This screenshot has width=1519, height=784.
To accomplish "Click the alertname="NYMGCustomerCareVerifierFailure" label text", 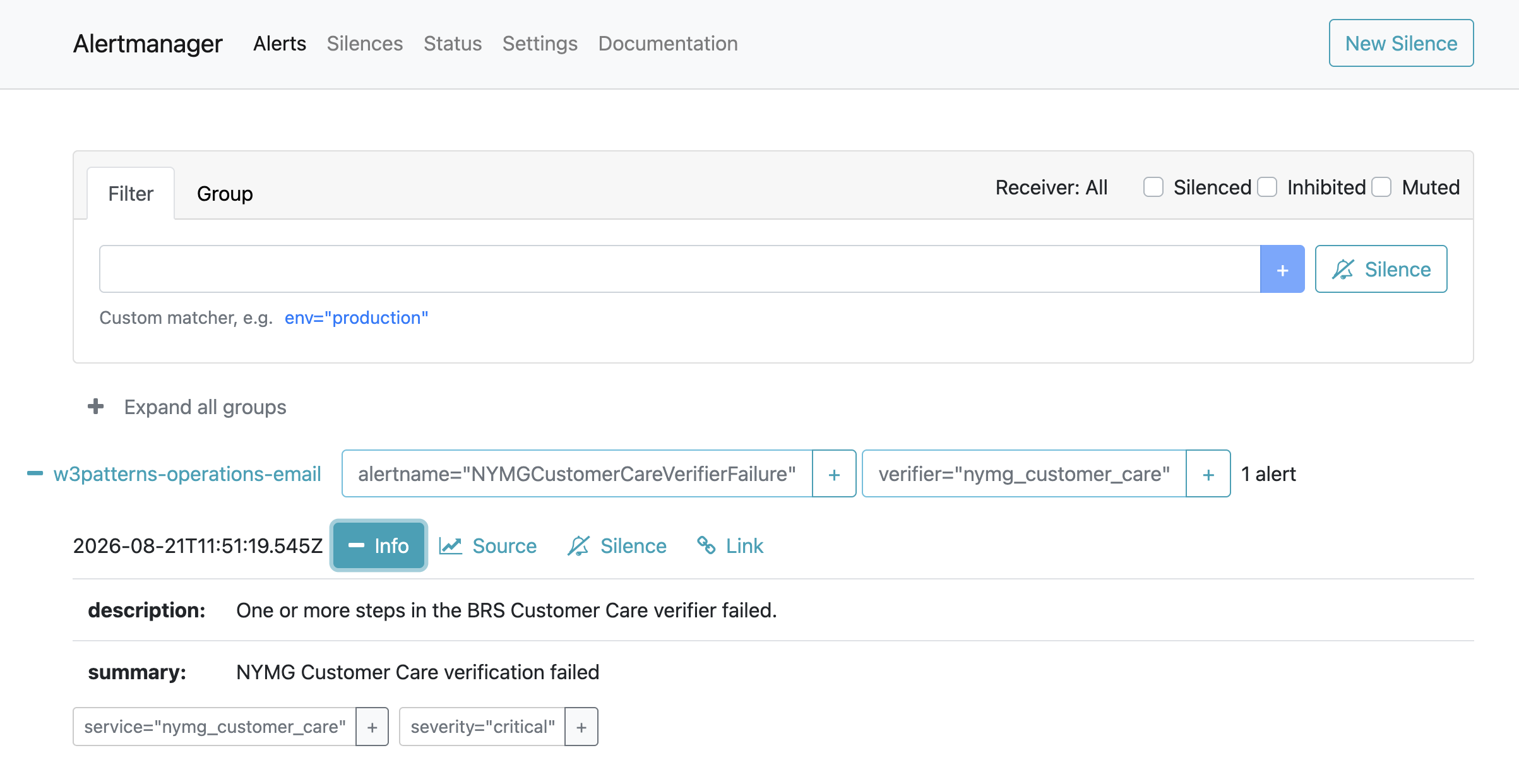I will pyautogui.click(x=577, y=474).
